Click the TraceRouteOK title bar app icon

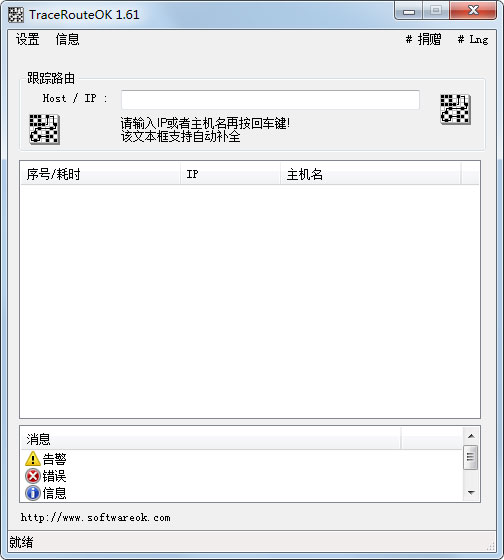click(16, 15)
